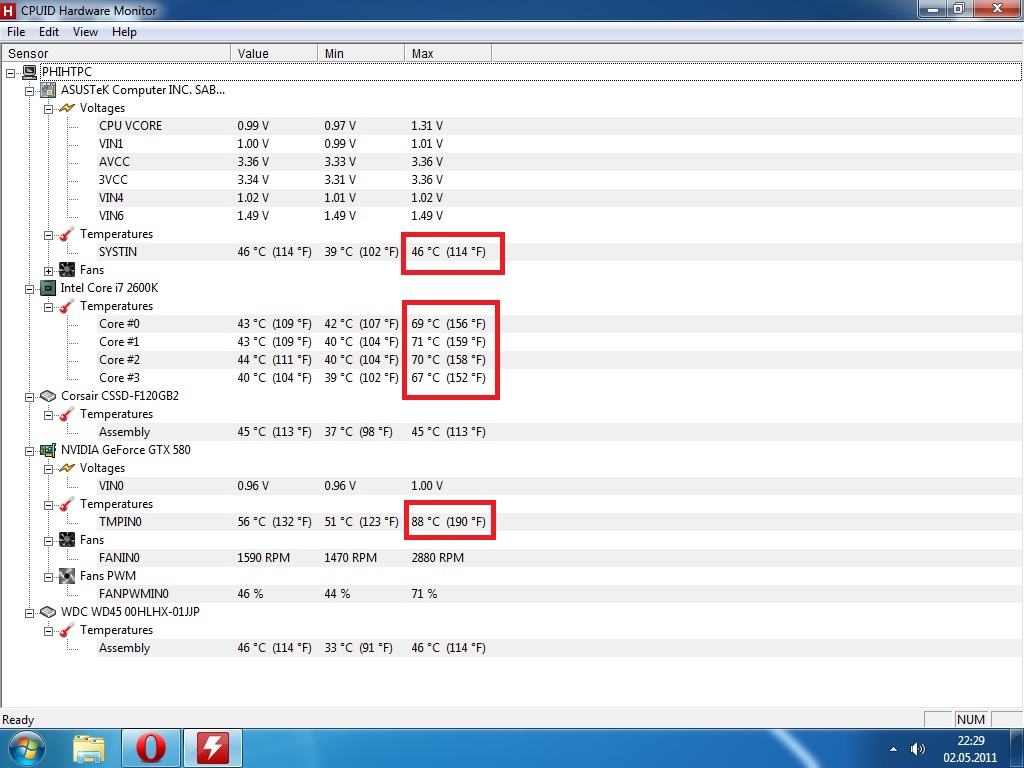1024x768 pixels.
Task: Click the Max column header
Action: pos(448,54)
